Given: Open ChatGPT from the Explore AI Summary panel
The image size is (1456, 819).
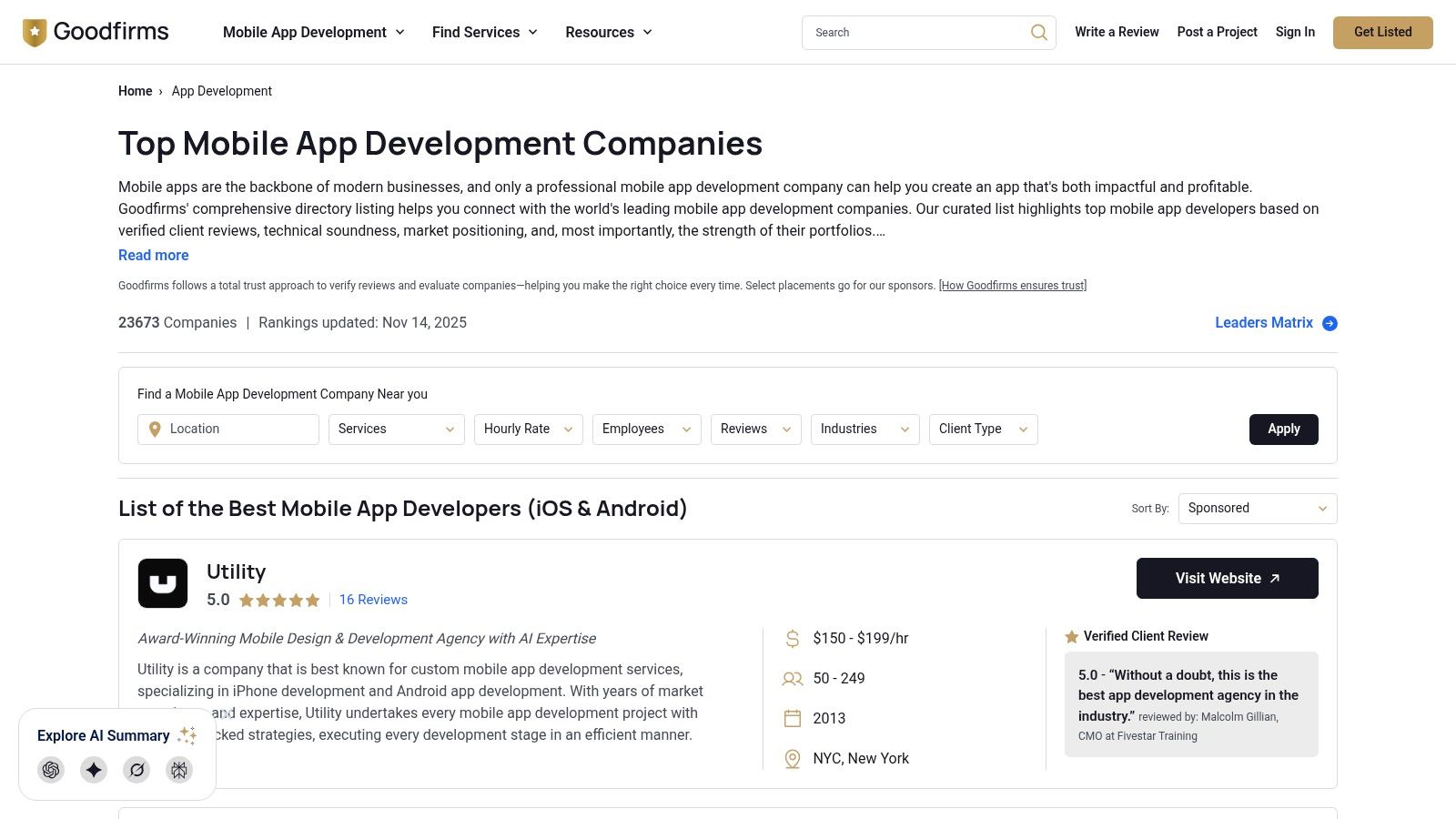Looking at the screenshot, I should point(51,770).
